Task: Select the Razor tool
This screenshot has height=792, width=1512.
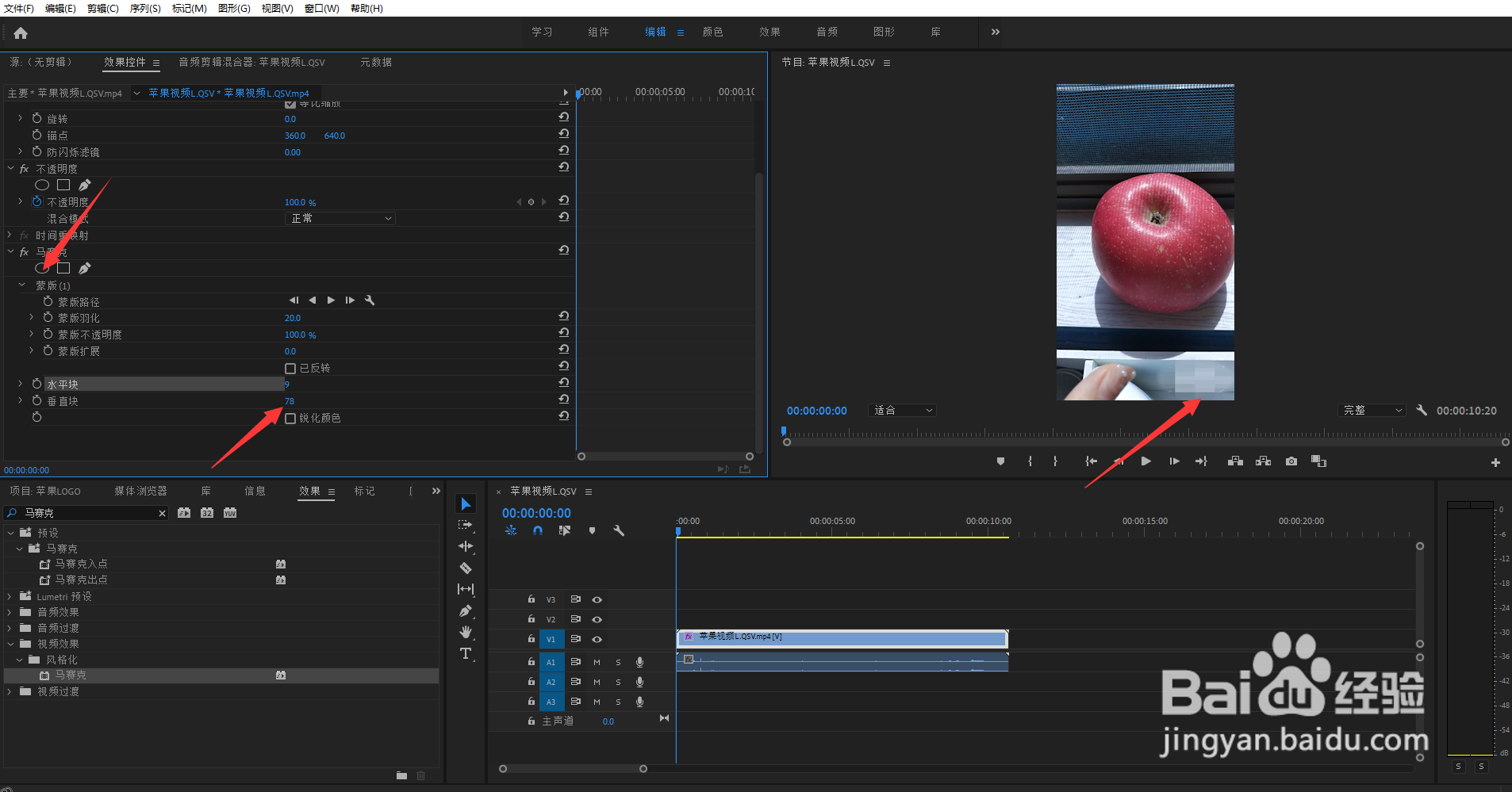Action: point(466,568)
